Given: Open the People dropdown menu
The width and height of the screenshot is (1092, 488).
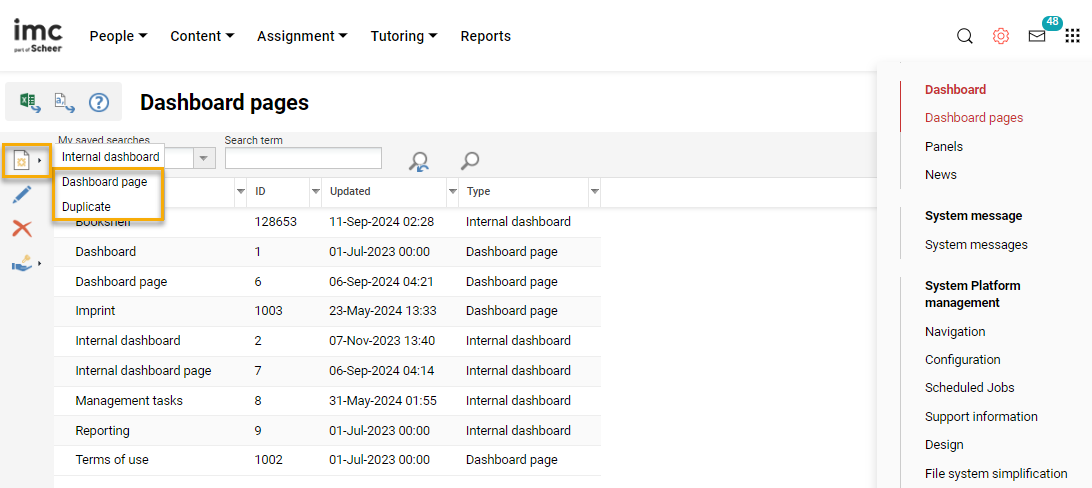Looking at the screenshot, I should point(118,36).
